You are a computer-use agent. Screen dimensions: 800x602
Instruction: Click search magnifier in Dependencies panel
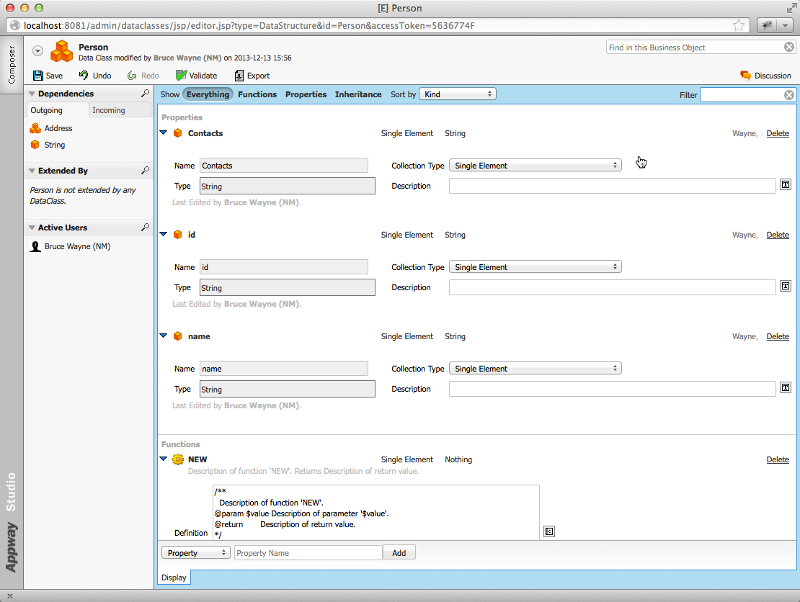(x=145, y=93)
